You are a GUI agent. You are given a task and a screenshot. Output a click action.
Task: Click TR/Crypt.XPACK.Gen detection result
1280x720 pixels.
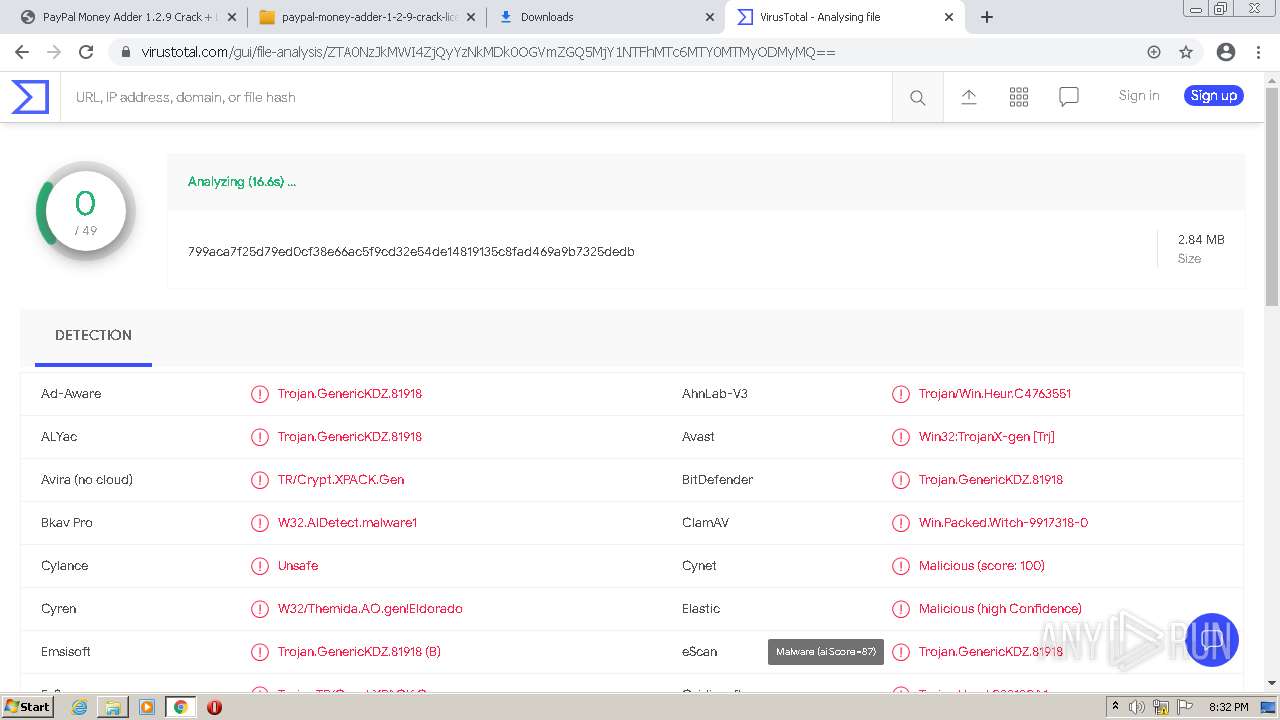[x=341, y=479]
